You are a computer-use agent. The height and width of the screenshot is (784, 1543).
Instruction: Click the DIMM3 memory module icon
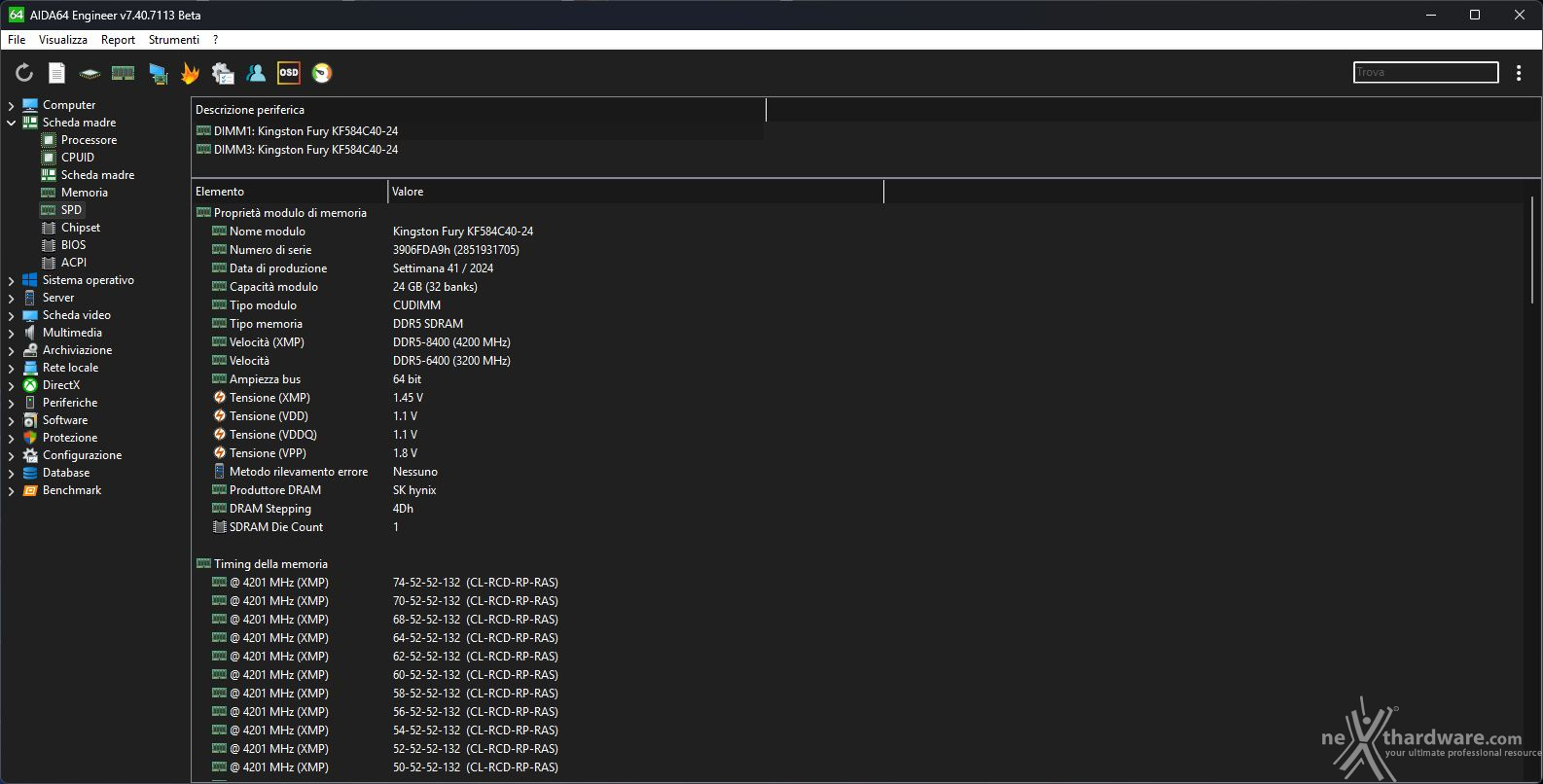(x=203, y=150)
